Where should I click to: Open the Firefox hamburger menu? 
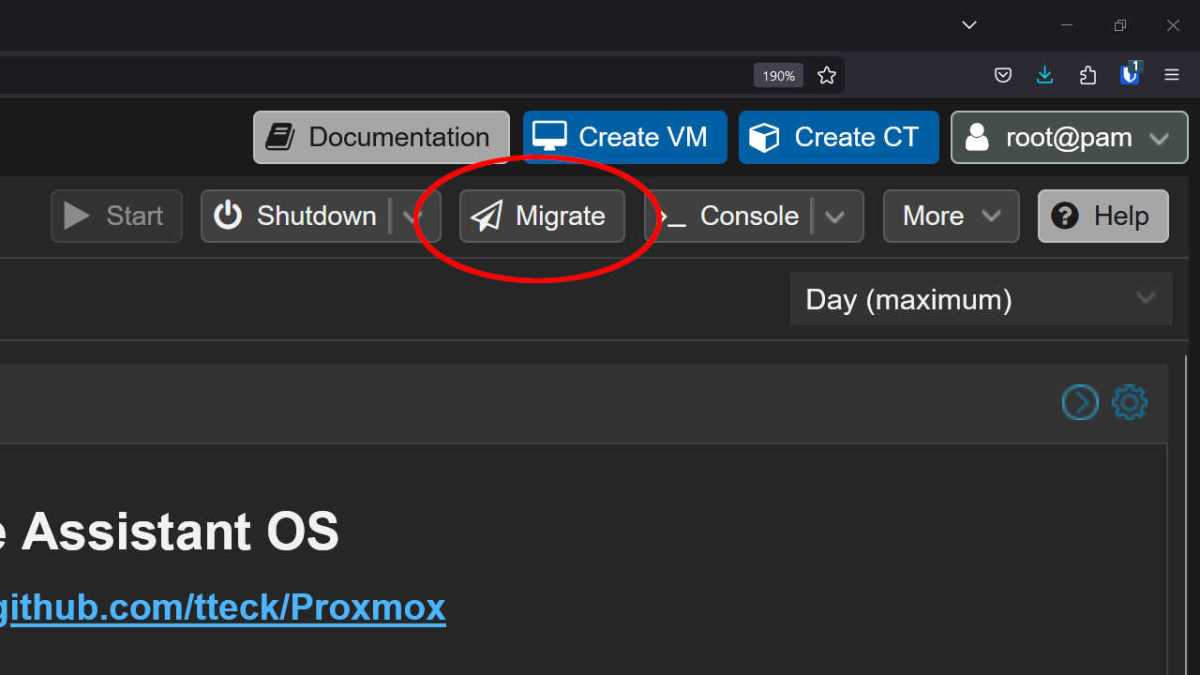(x=1172, y=74)
